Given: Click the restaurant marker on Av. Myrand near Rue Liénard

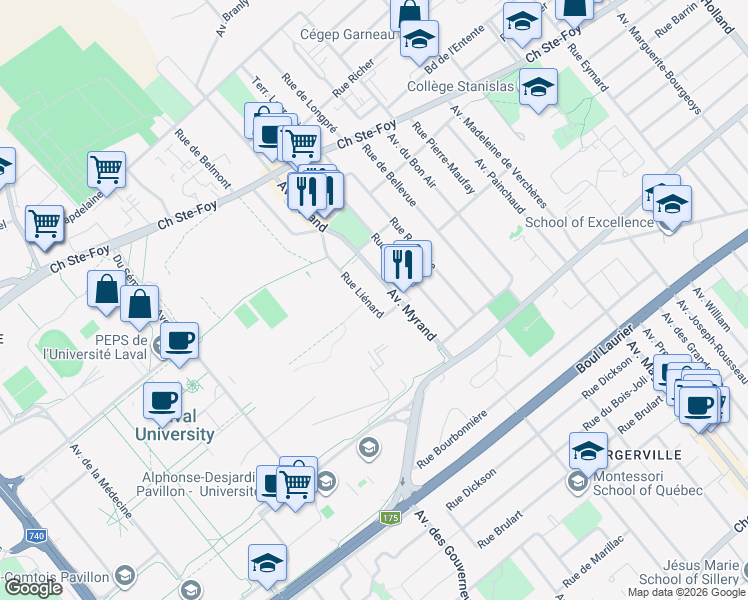Looking at the screenshot, I should point(403,265).
